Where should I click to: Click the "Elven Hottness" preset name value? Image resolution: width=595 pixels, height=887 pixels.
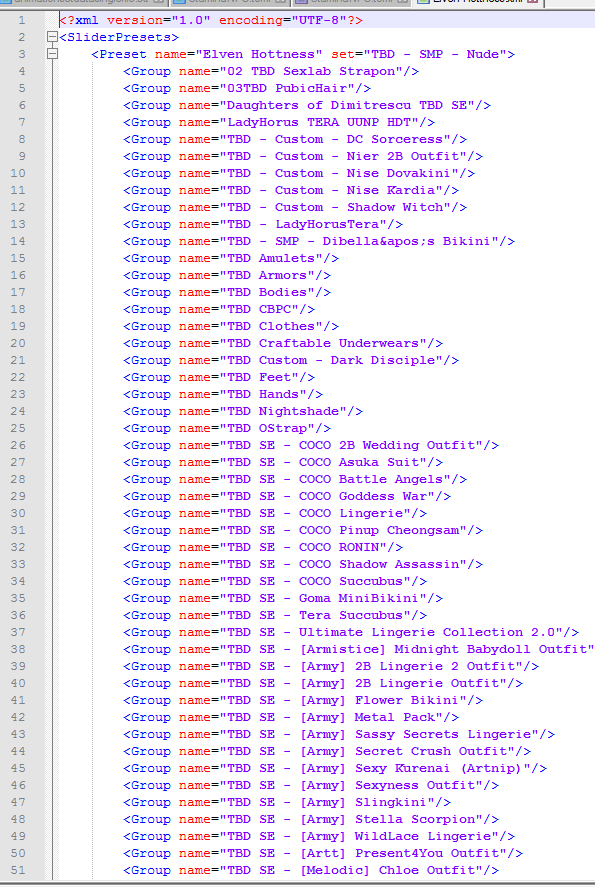pyautogui.click(x=259, y=54)
